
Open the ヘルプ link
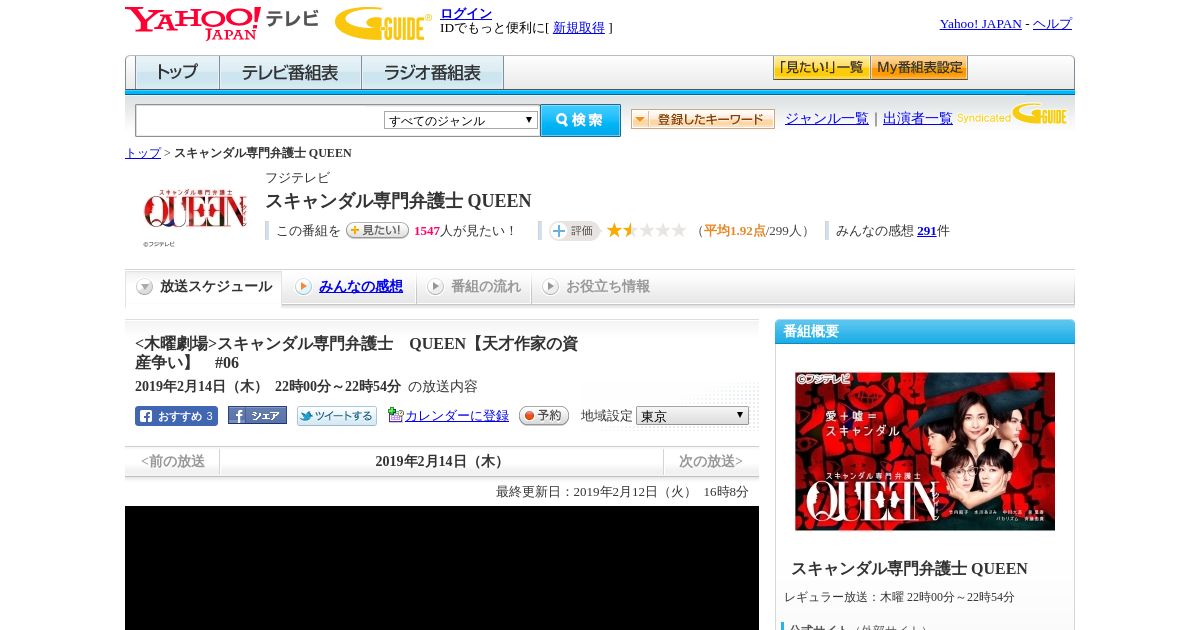1052,24
